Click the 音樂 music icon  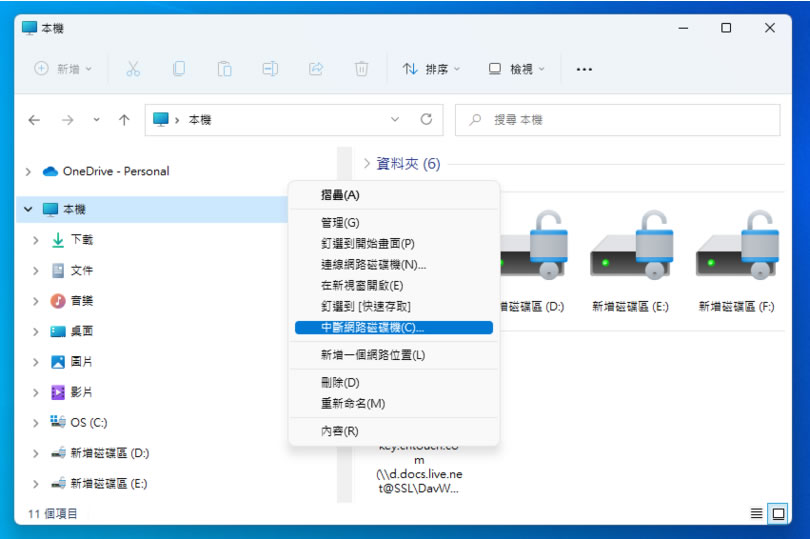click(58, 301)
